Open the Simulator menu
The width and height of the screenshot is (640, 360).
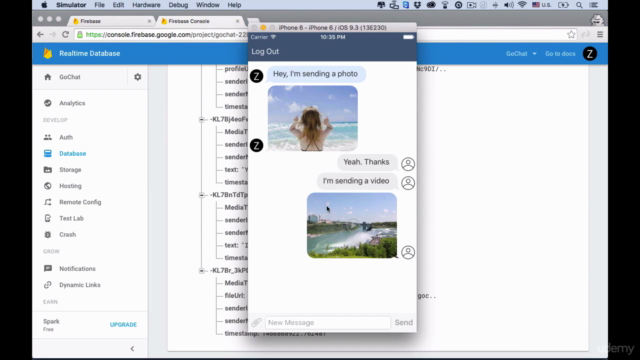point(71,5)
